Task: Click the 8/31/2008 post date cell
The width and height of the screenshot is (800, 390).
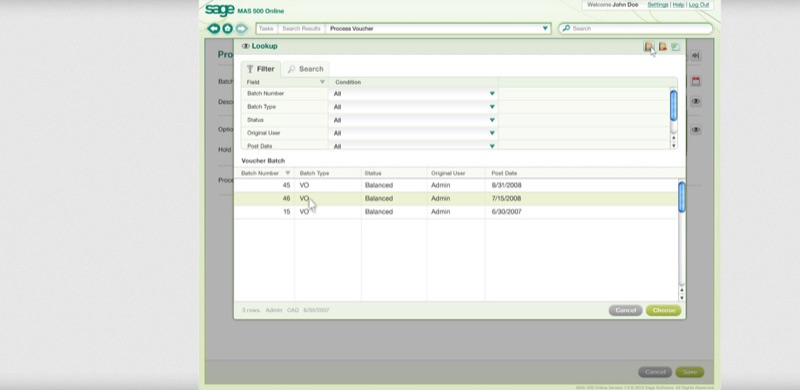Action: pos(506,185)
